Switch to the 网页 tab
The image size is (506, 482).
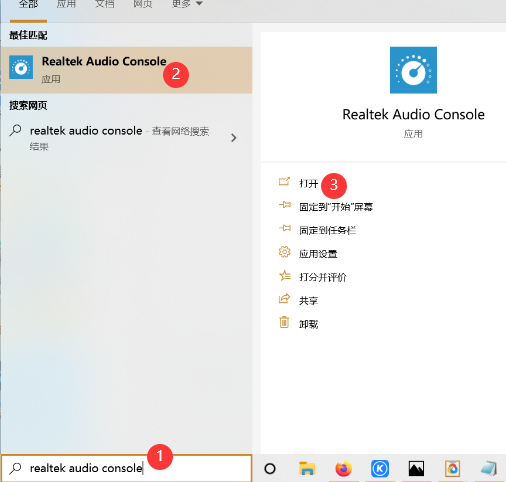coord(143,4)
